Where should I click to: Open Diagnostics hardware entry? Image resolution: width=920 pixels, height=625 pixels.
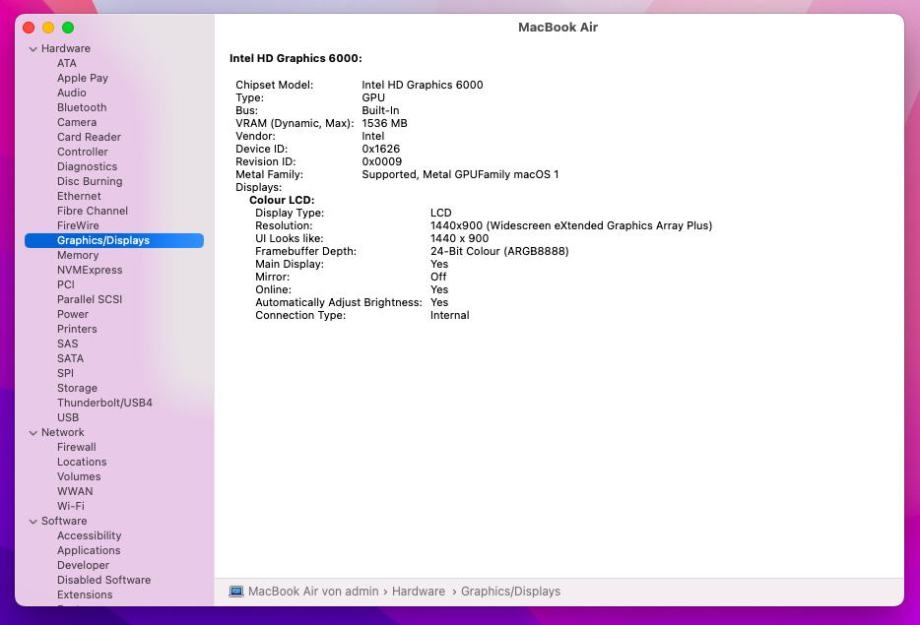pos(87,167)
